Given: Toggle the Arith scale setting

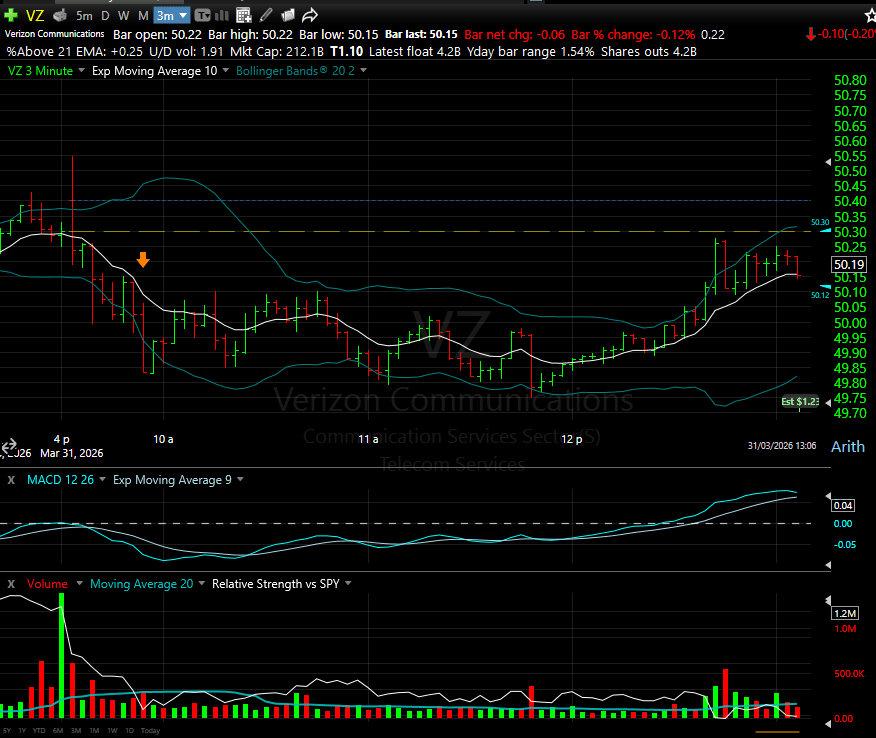Looking at the screenshot, I should click(848, 446).
